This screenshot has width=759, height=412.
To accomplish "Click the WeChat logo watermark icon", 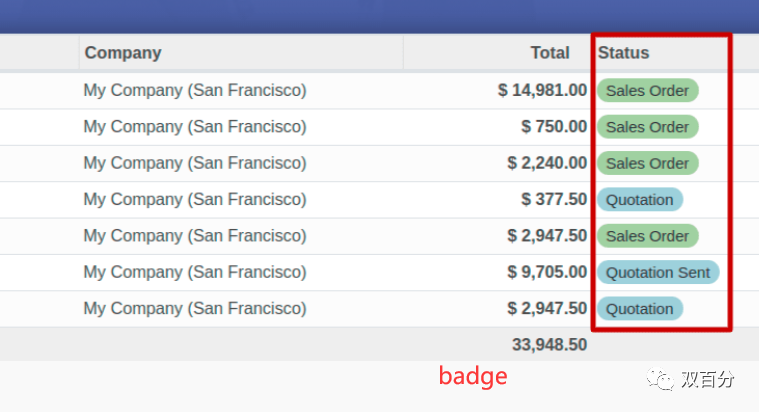I will pos(660,380).
